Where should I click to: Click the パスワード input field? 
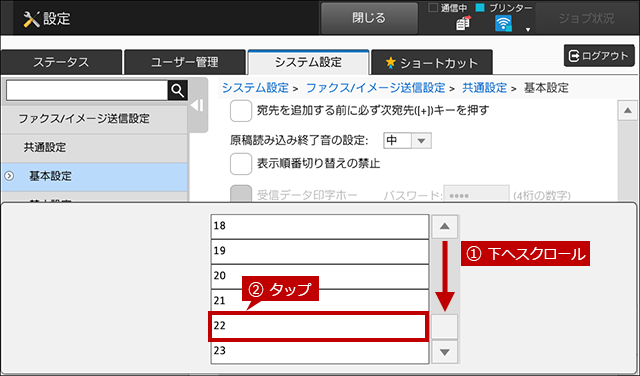476,194
